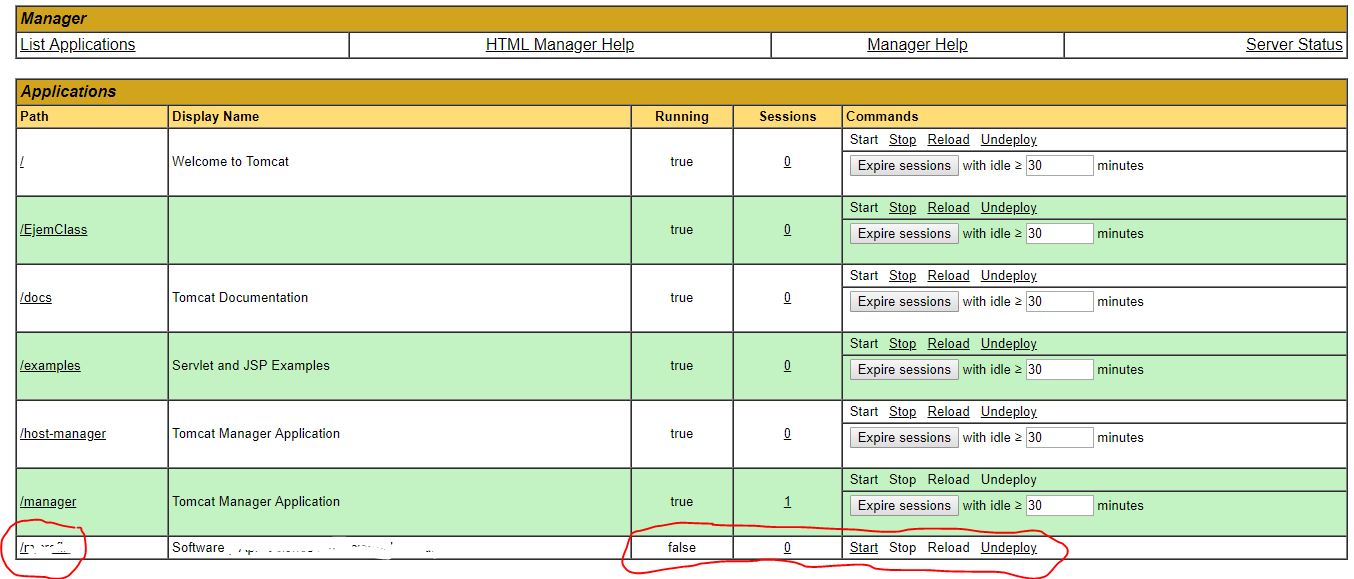Select the "false" running status cell

point(682,547)
